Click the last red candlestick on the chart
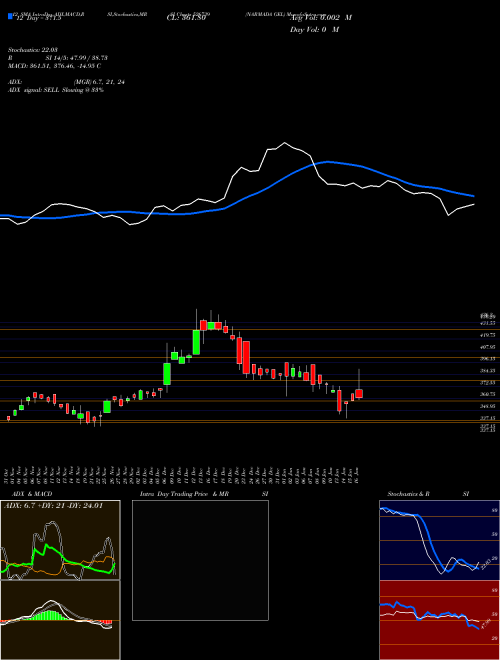The width and height of the screenshot is (500, 660). [359, 394]
